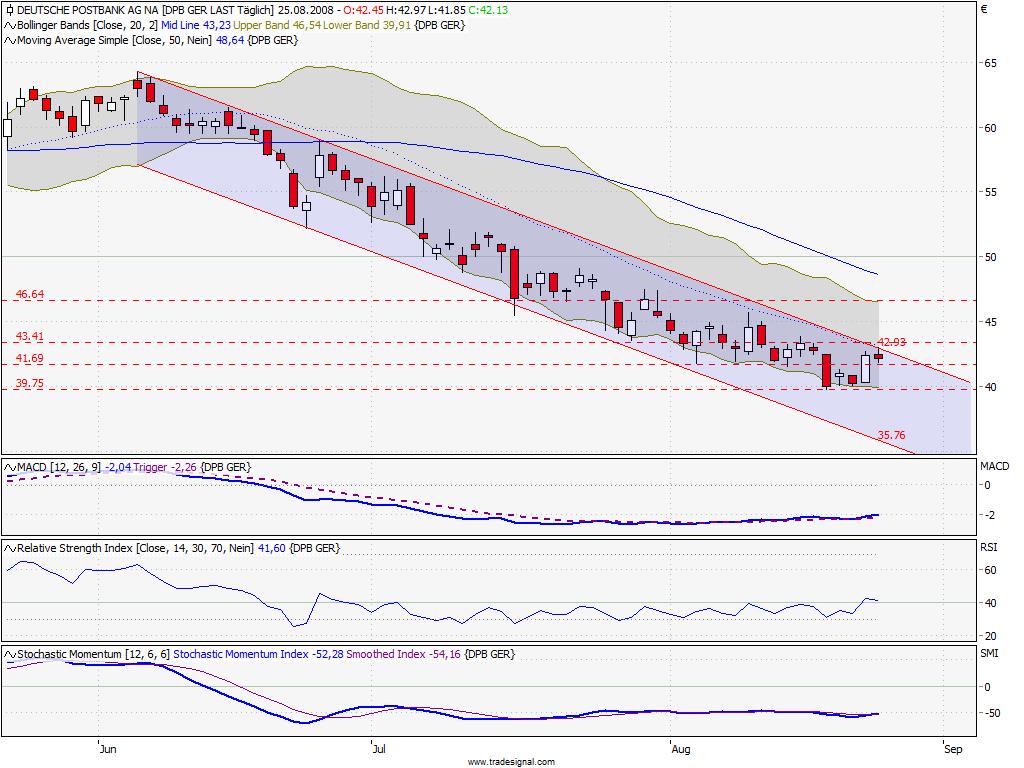
Task: Open the www.tradesignal.com link
Action: pos(511,761)
